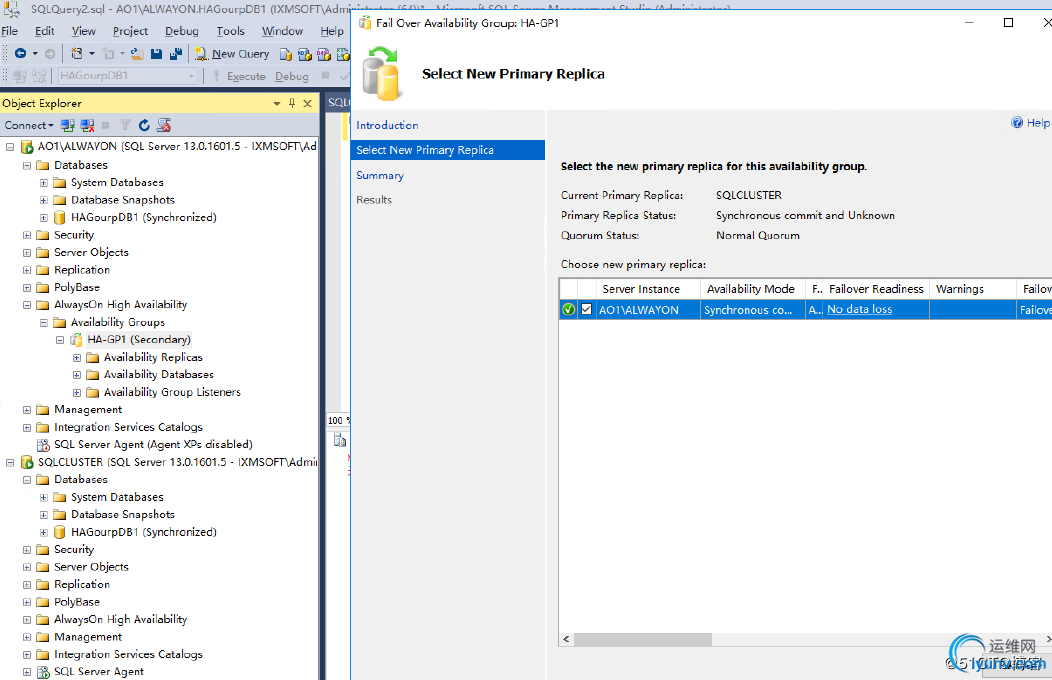The width and height of the screenshot is (1052, 680).
Task: Click the stop square icon beside Debug
Action: pyautogui.click(x=325, y=75)
